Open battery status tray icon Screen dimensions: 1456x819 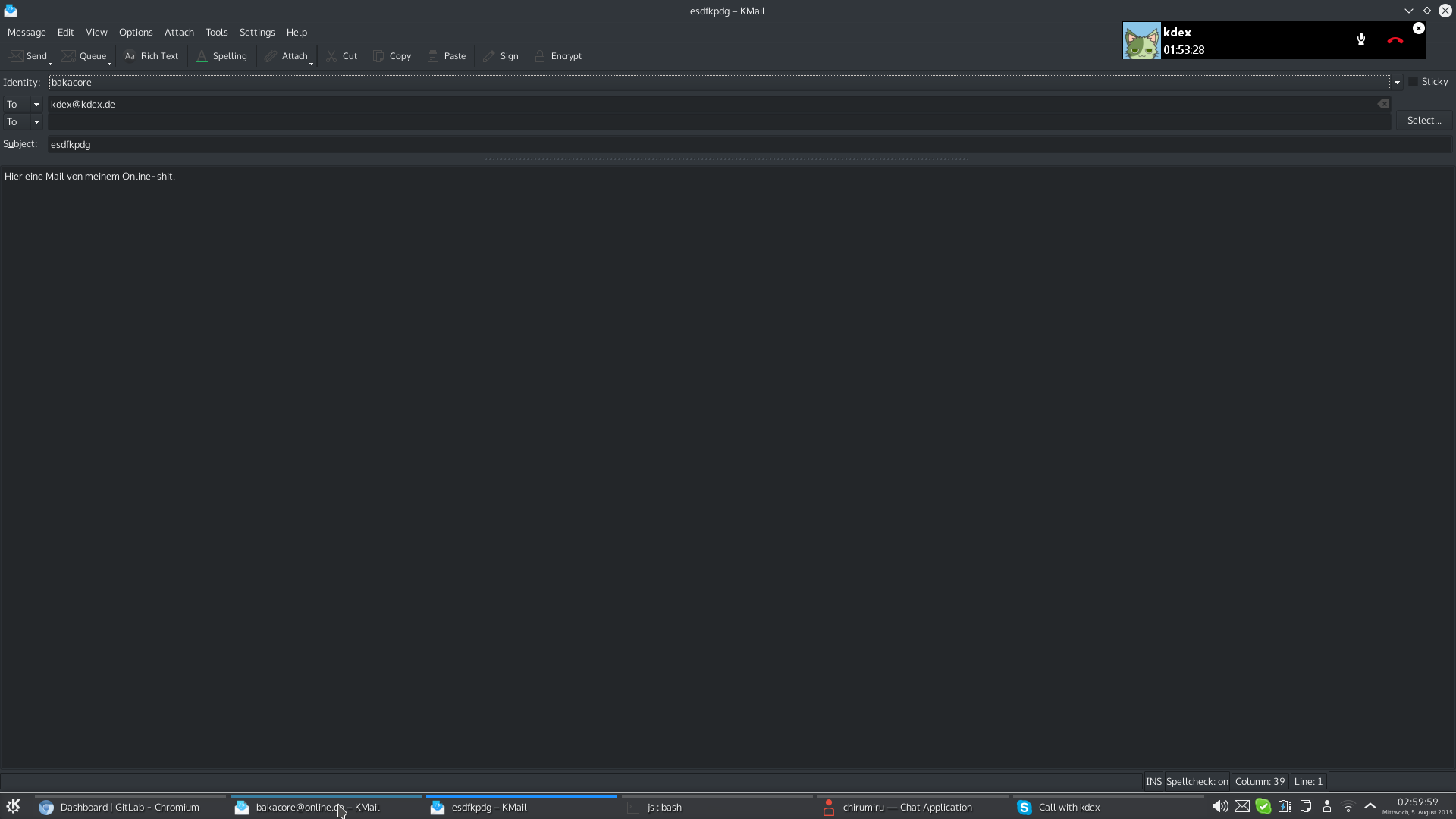(x=1285, y=807)
